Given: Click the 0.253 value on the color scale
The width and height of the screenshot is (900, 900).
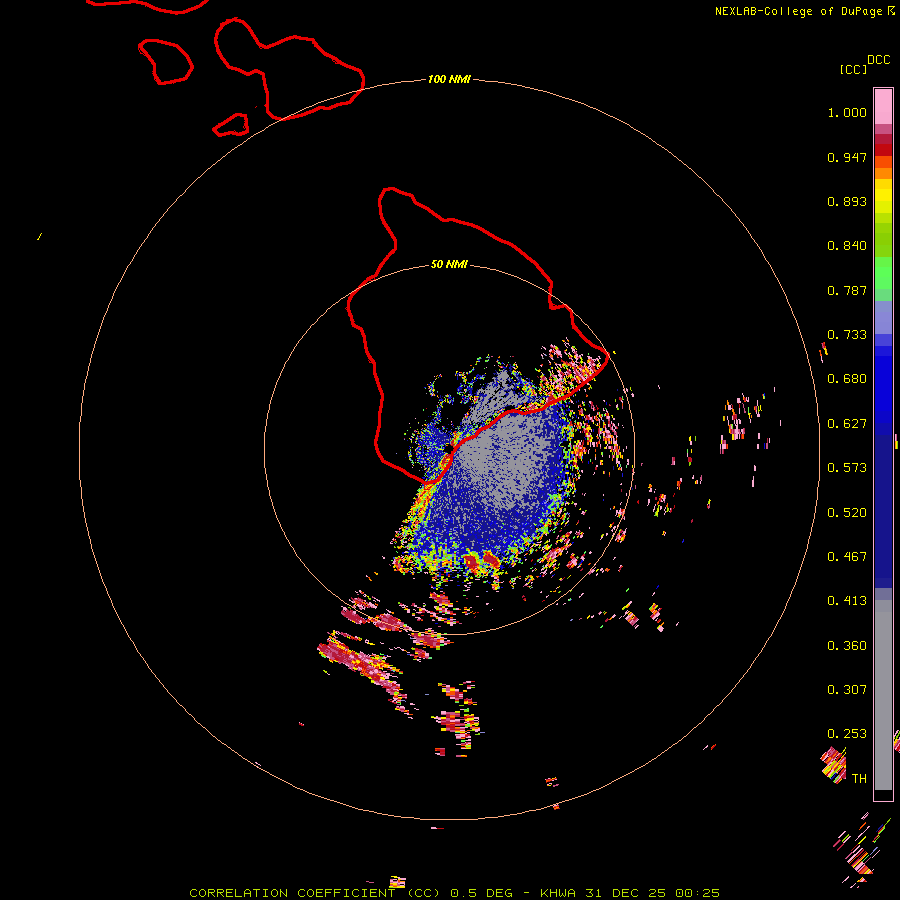Looking at the screenshot, I should [x=847, y=734].
